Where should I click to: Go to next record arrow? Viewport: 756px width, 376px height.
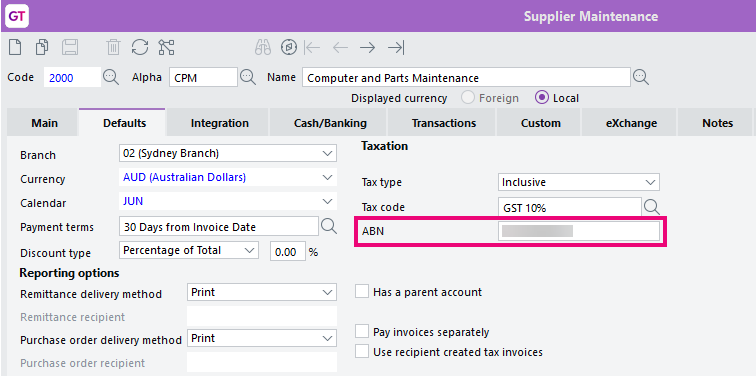pyautogui.click(x=367, y=47)
